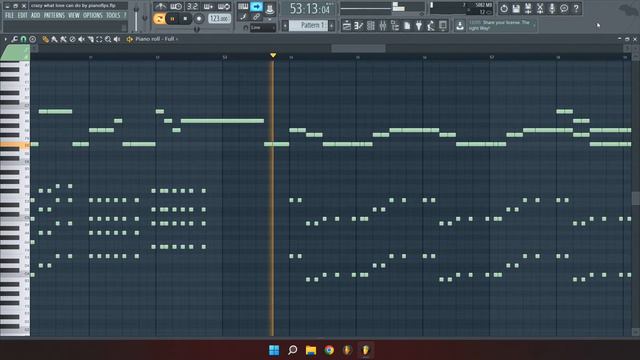Image resolution: width=640 pixels, height=360 pixels.
Task: Expand the hint bar news arrow
Action: (x=534, y=25)
